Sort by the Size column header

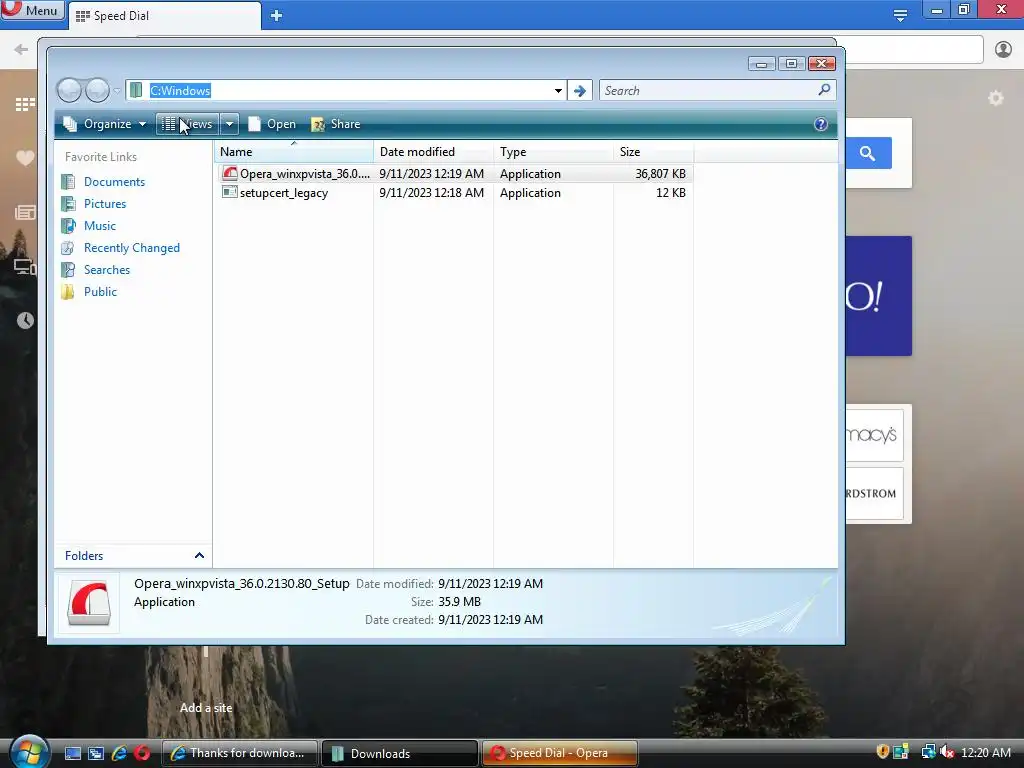(x=654, y=152)
